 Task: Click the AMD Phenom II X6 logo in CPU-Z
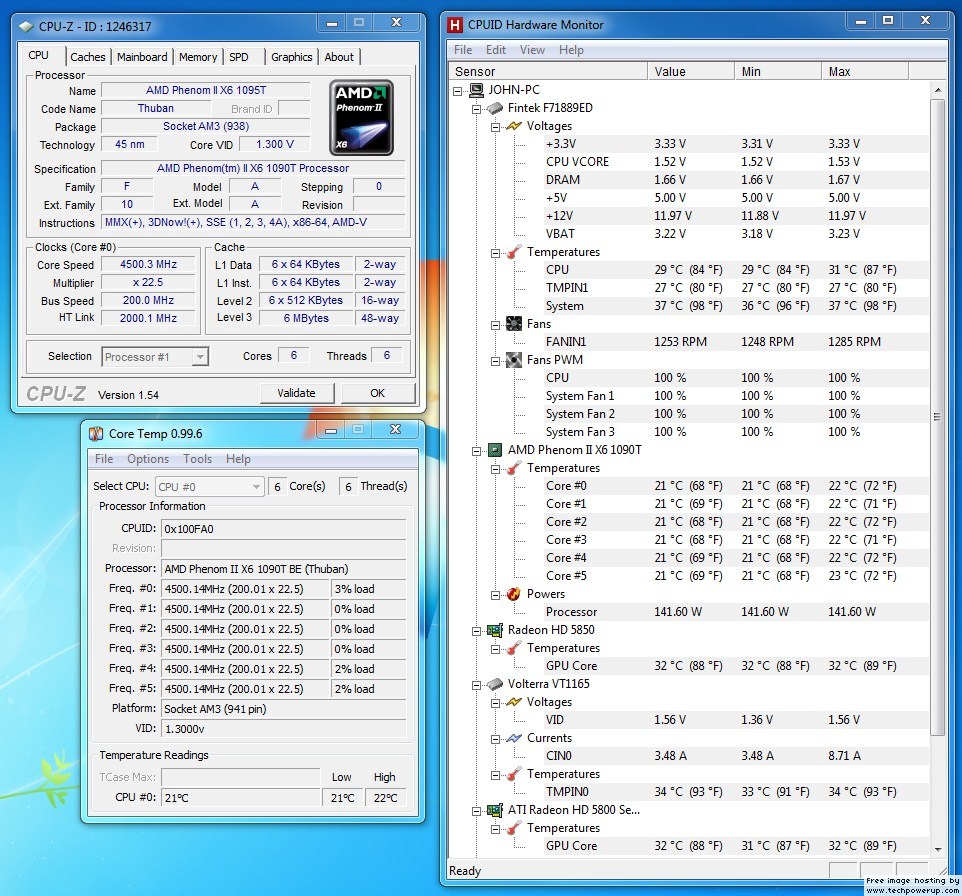click(361, 117)
